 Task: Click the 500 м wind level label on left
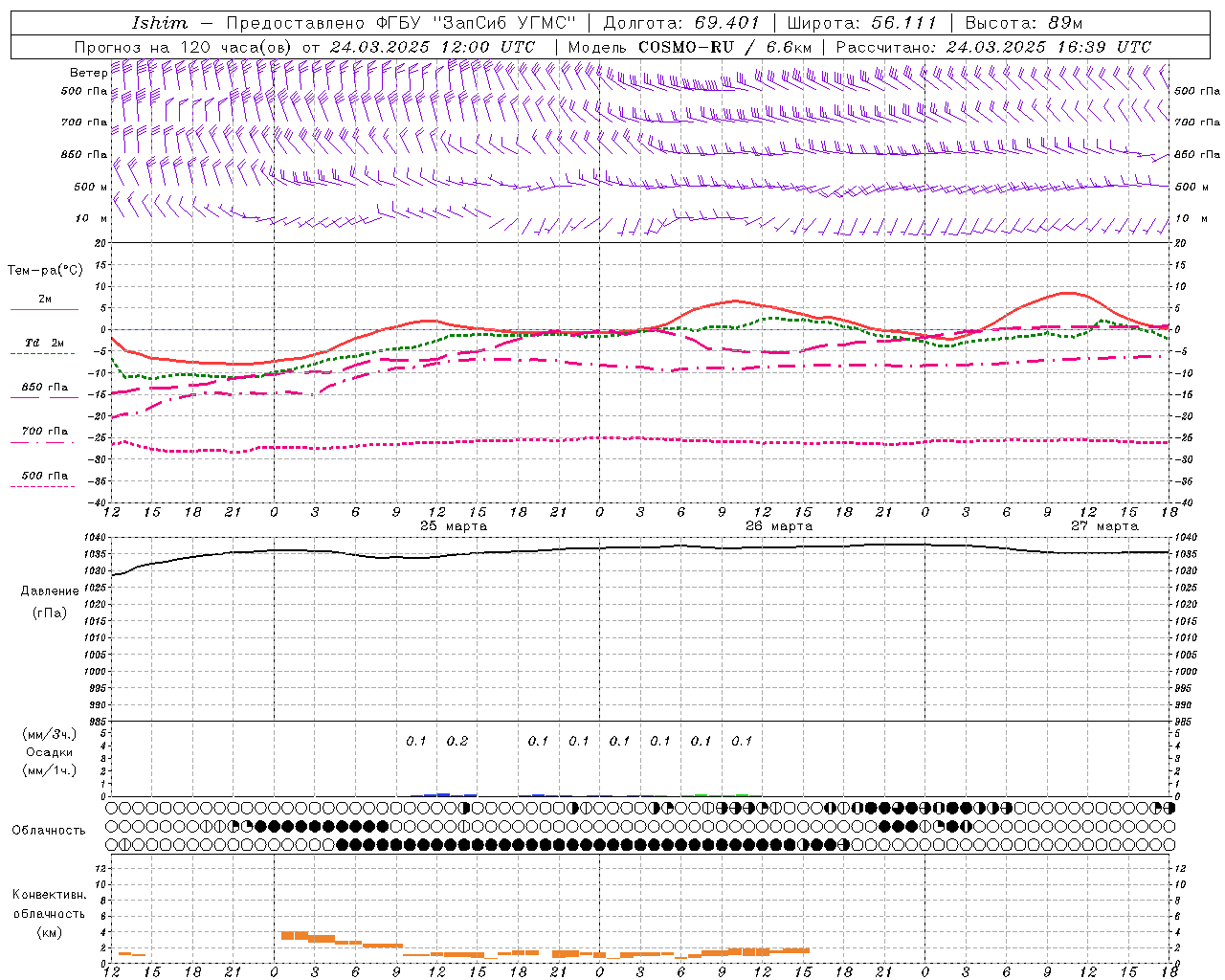pyautogui.click(x=91, y=187)
